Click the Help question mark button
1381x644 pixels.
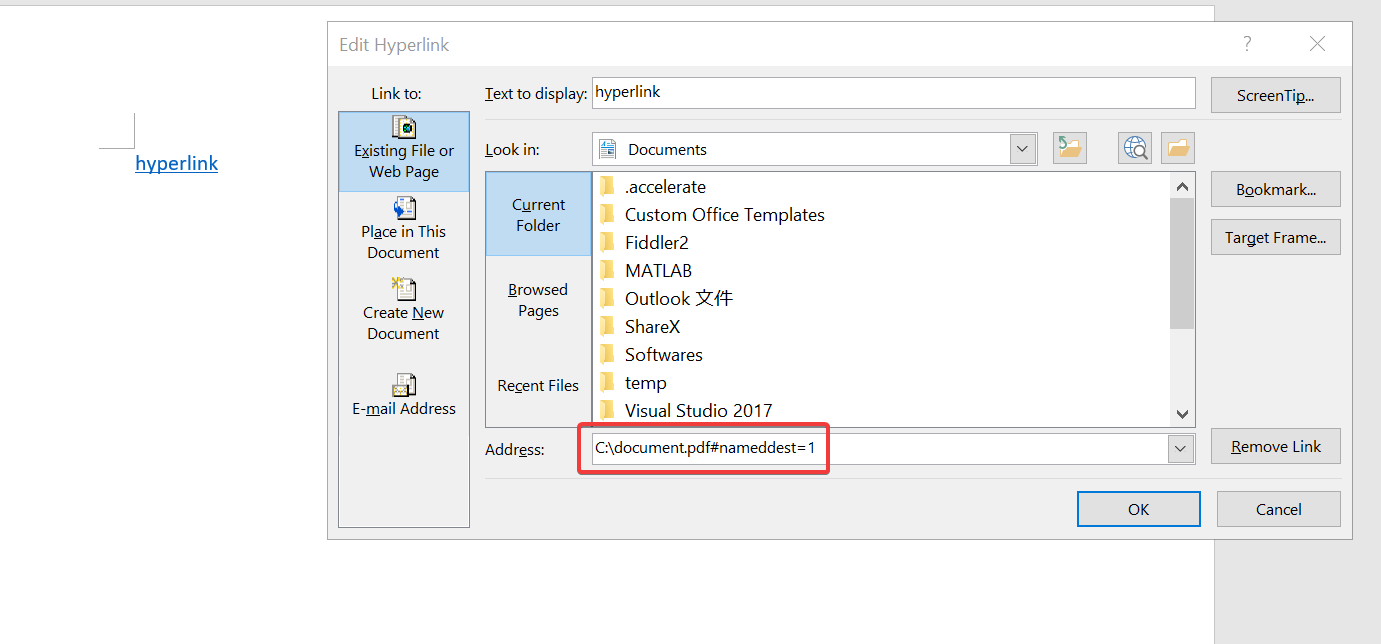[1246, 43]
